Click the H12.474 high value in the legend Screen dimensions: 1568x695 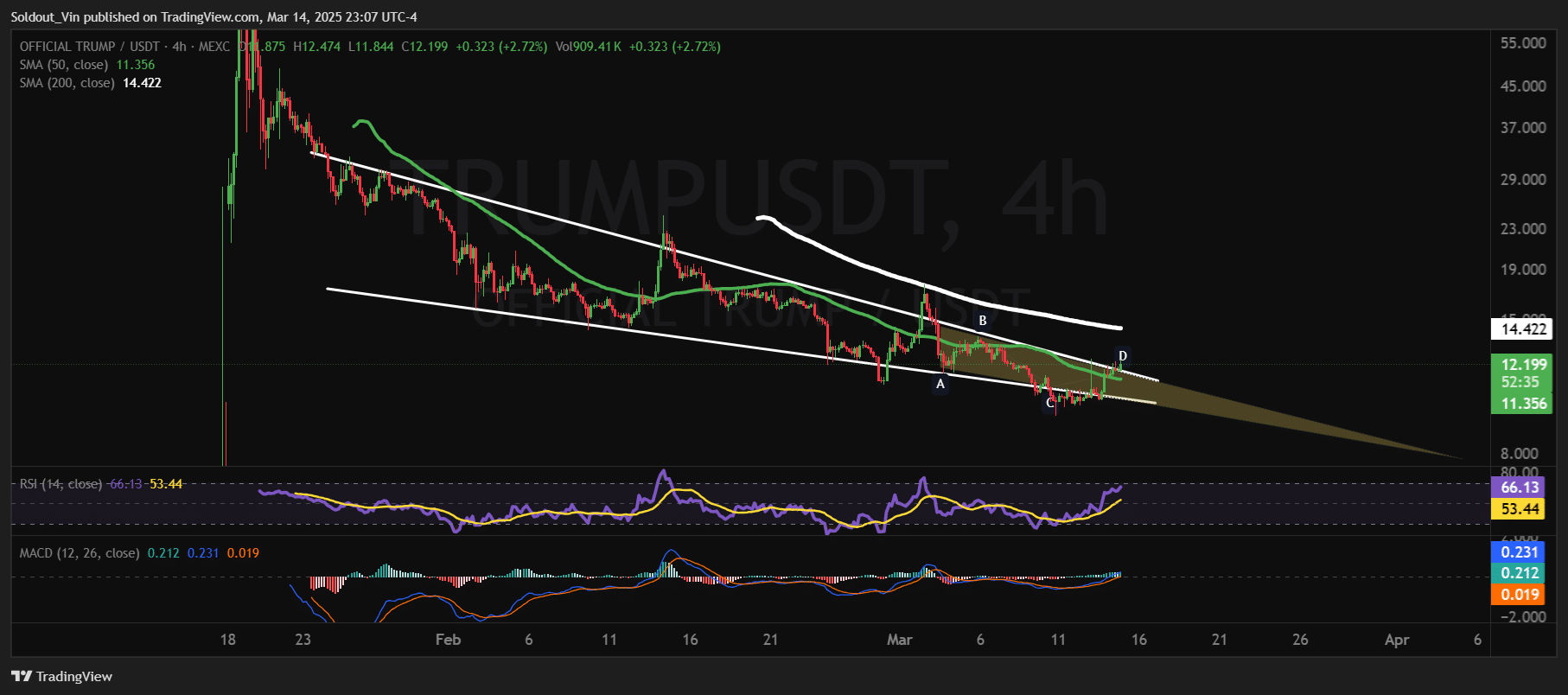[316, 47]
